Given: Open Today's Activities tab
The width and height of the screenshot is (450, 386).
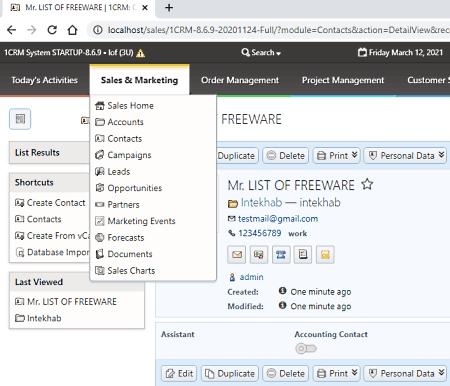Looking at the screenshot, I should [44, 80].
